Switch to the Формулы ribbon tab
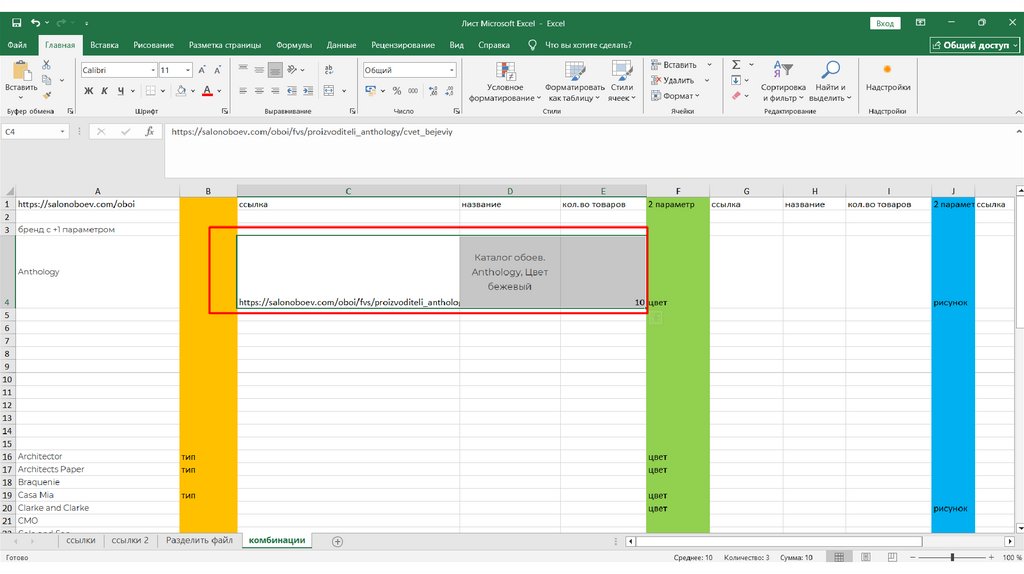The image size is (1024, 574). (x=294, y=45)
